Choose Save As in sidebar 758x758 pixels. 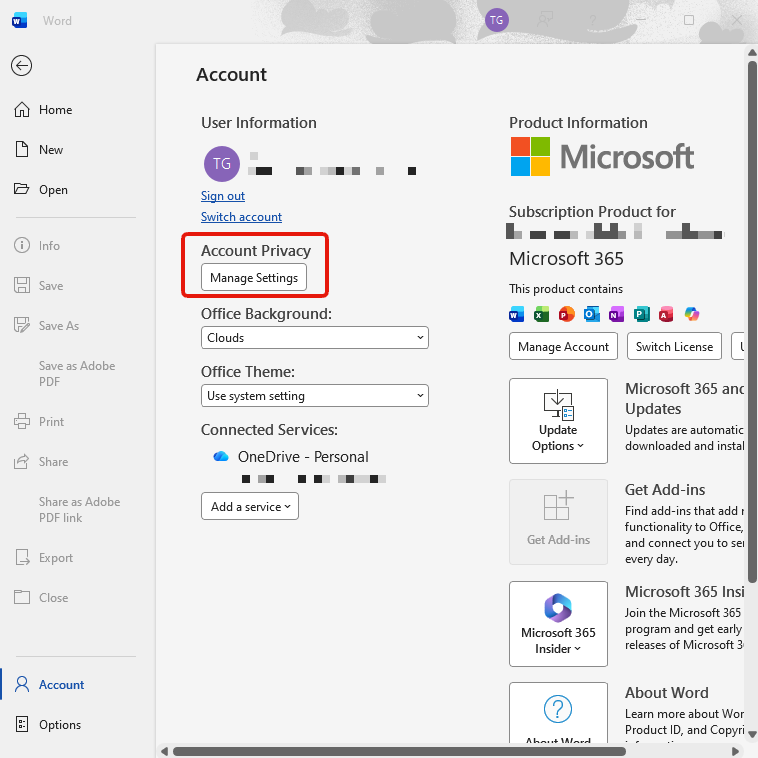(46, 326)
